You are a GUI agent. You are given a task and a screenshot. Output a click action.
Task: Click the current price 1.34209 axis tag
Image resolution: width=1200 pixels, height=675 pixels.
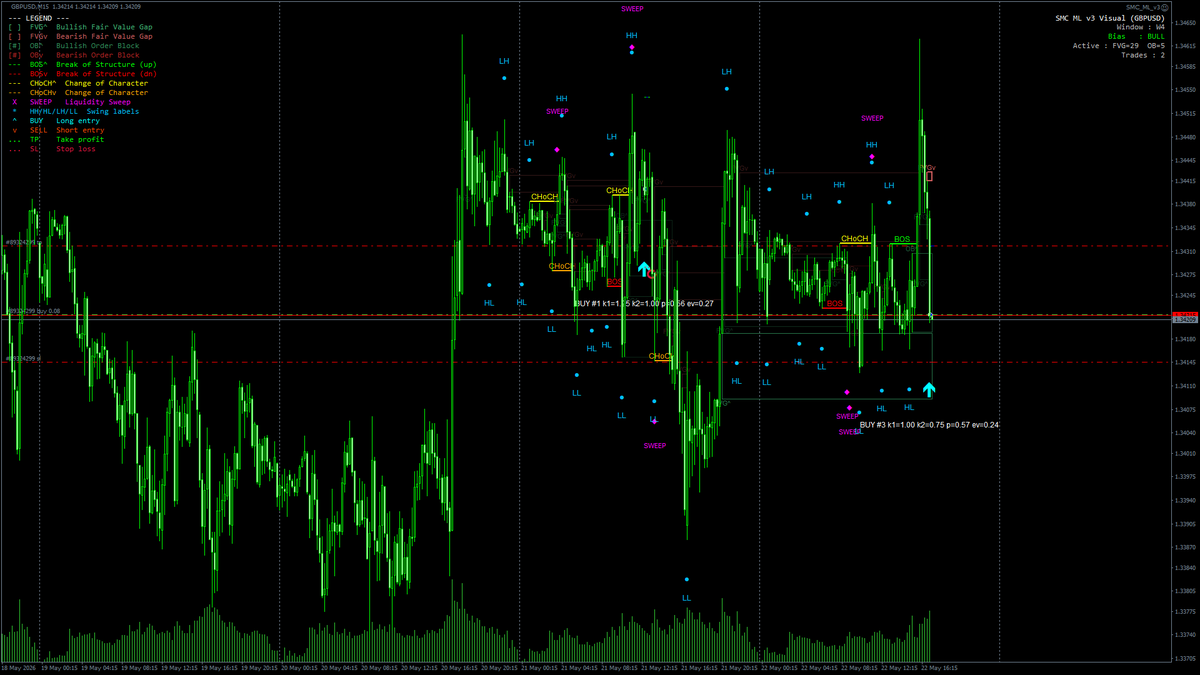(x=1185, y=320)
